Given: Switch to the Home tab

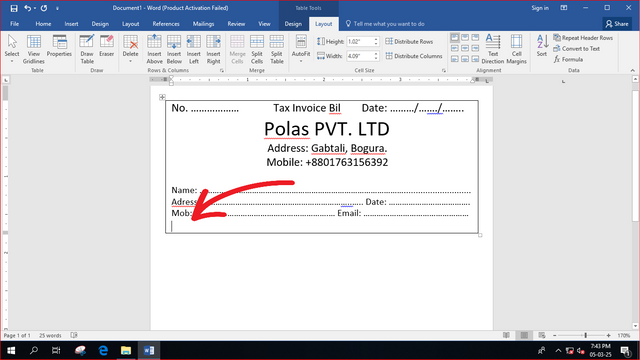Looking at the screenshot, I should tap(43, 24).
